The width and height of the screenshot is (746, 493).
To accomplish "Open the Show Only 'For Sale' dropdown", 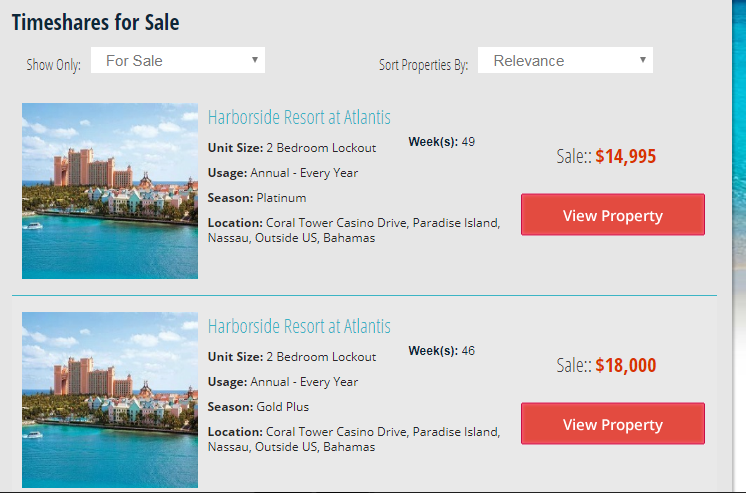I will 177,60.
